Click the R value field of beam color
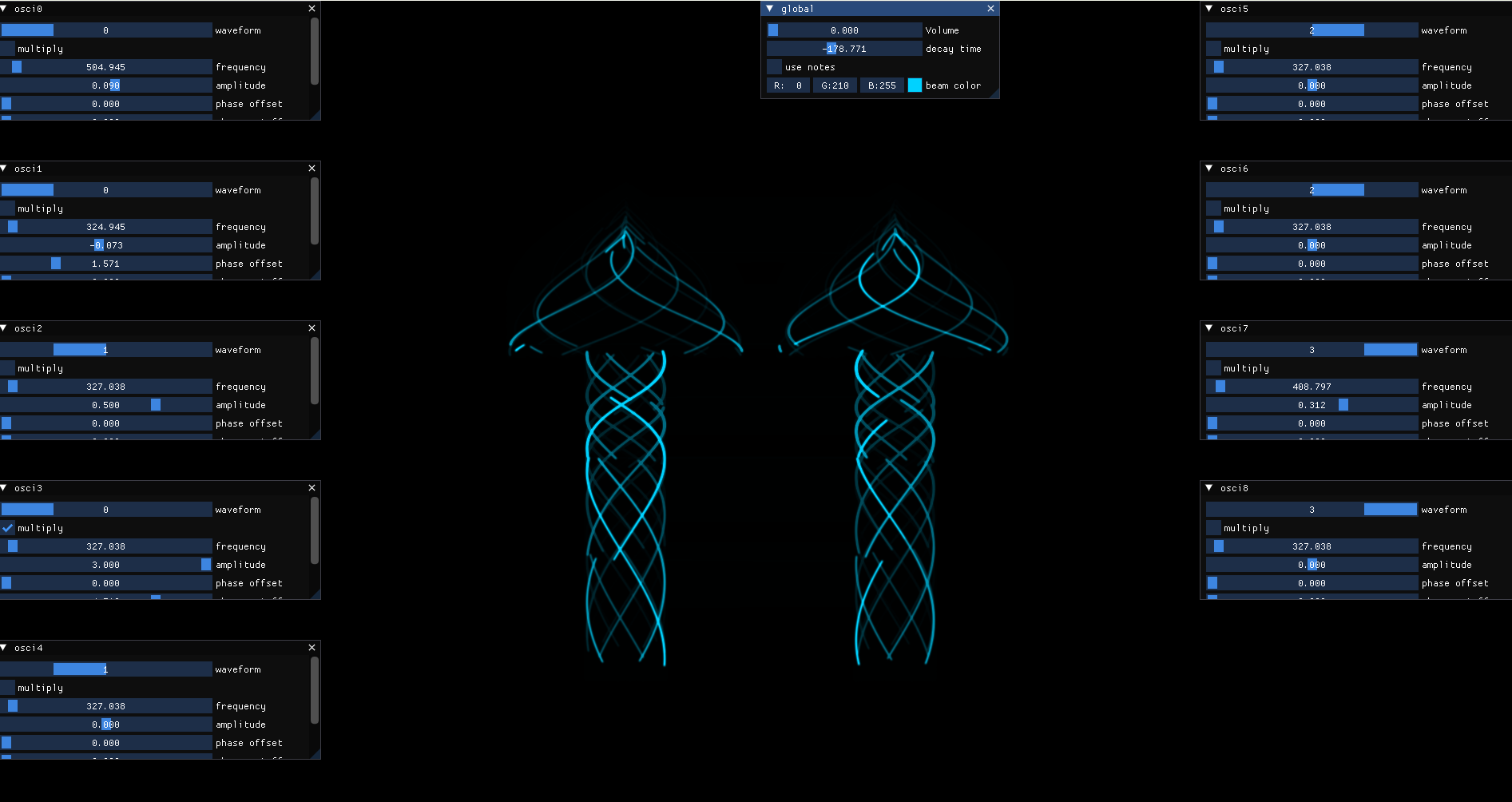Image resolution: width=1512 pixels, height=802 pixels. [x=788, y=85]
